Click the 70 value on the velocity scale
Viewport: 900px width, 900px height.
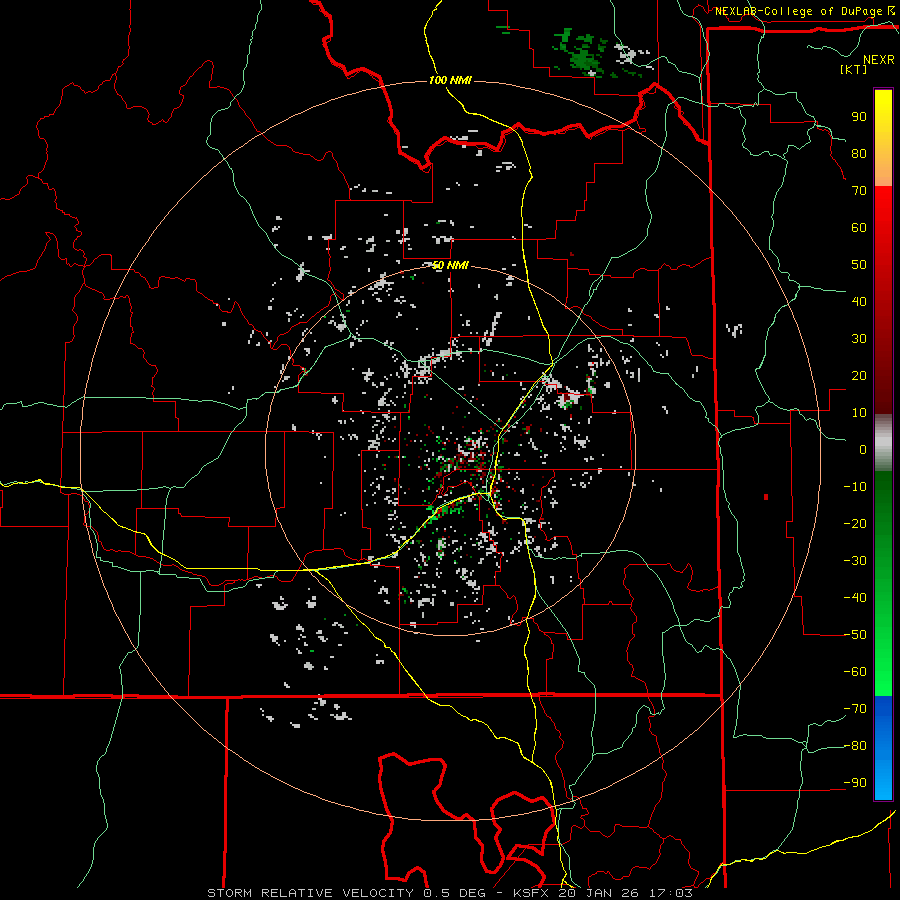pyautogui.click(x=859, y=191)
